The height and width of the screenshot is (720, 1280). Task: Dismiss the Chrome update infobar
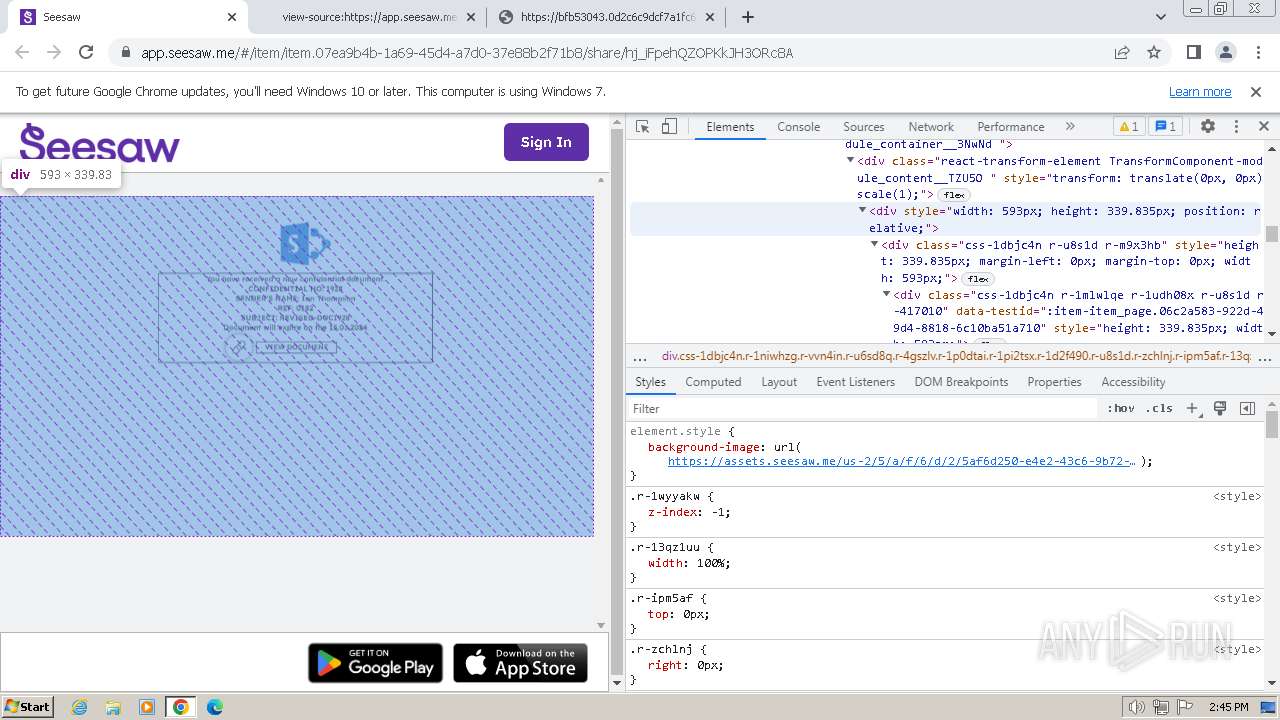(x=1256, y=91)
